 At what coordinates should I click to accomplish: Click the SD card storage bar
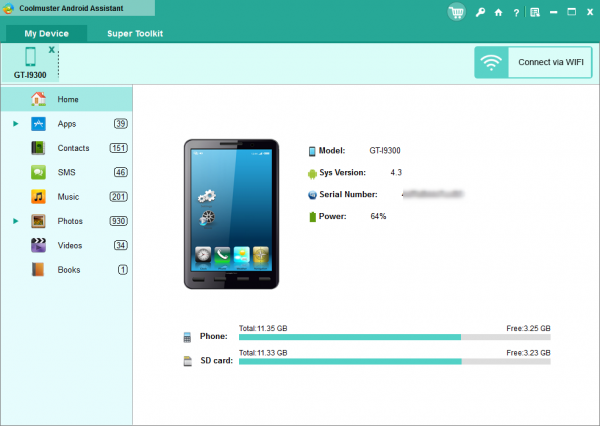pos(394,360)
